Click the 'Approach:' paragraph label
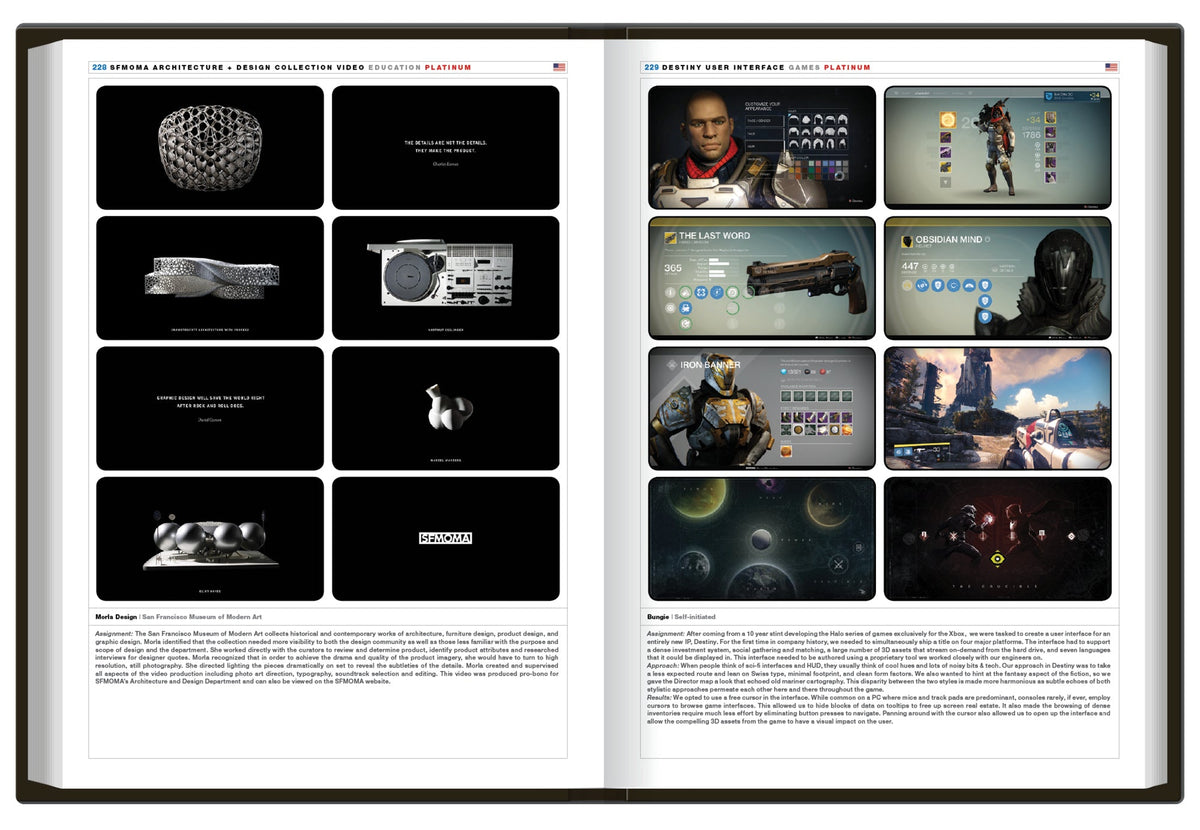 pos(663,665)
